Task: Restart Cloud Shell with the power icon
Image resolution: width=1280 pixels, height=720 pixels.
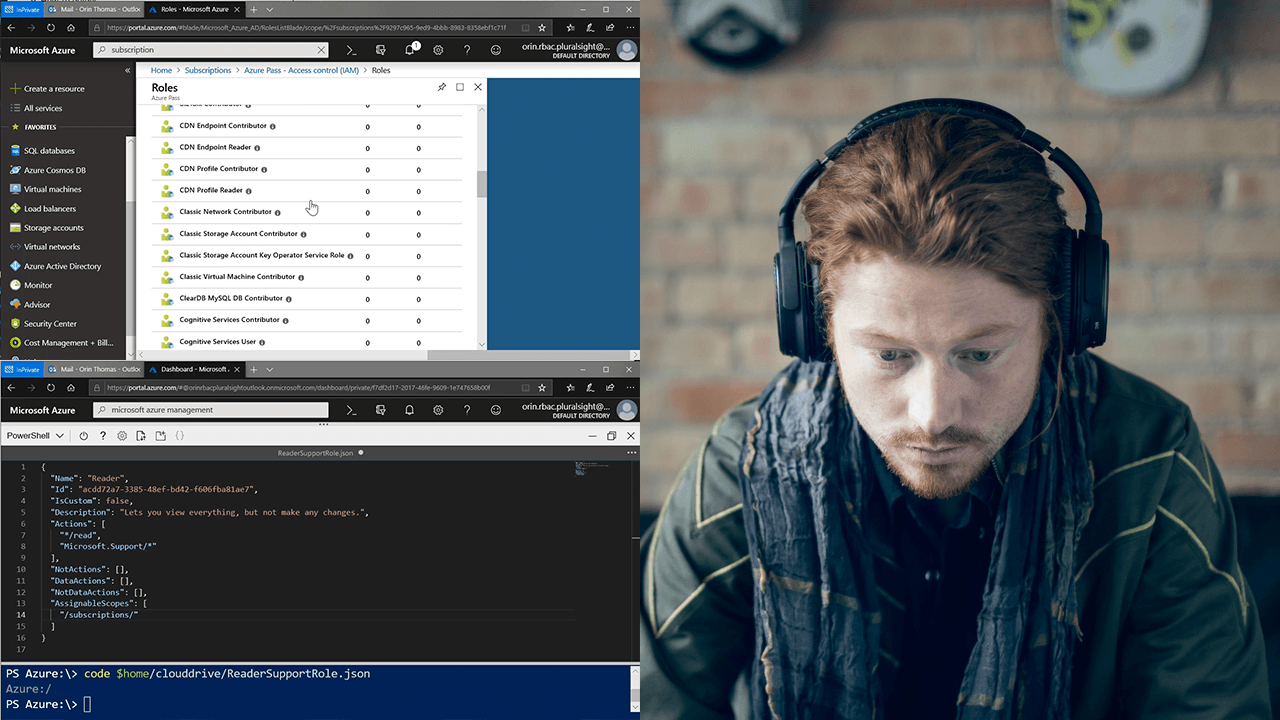Action: (x=83, y=435)
